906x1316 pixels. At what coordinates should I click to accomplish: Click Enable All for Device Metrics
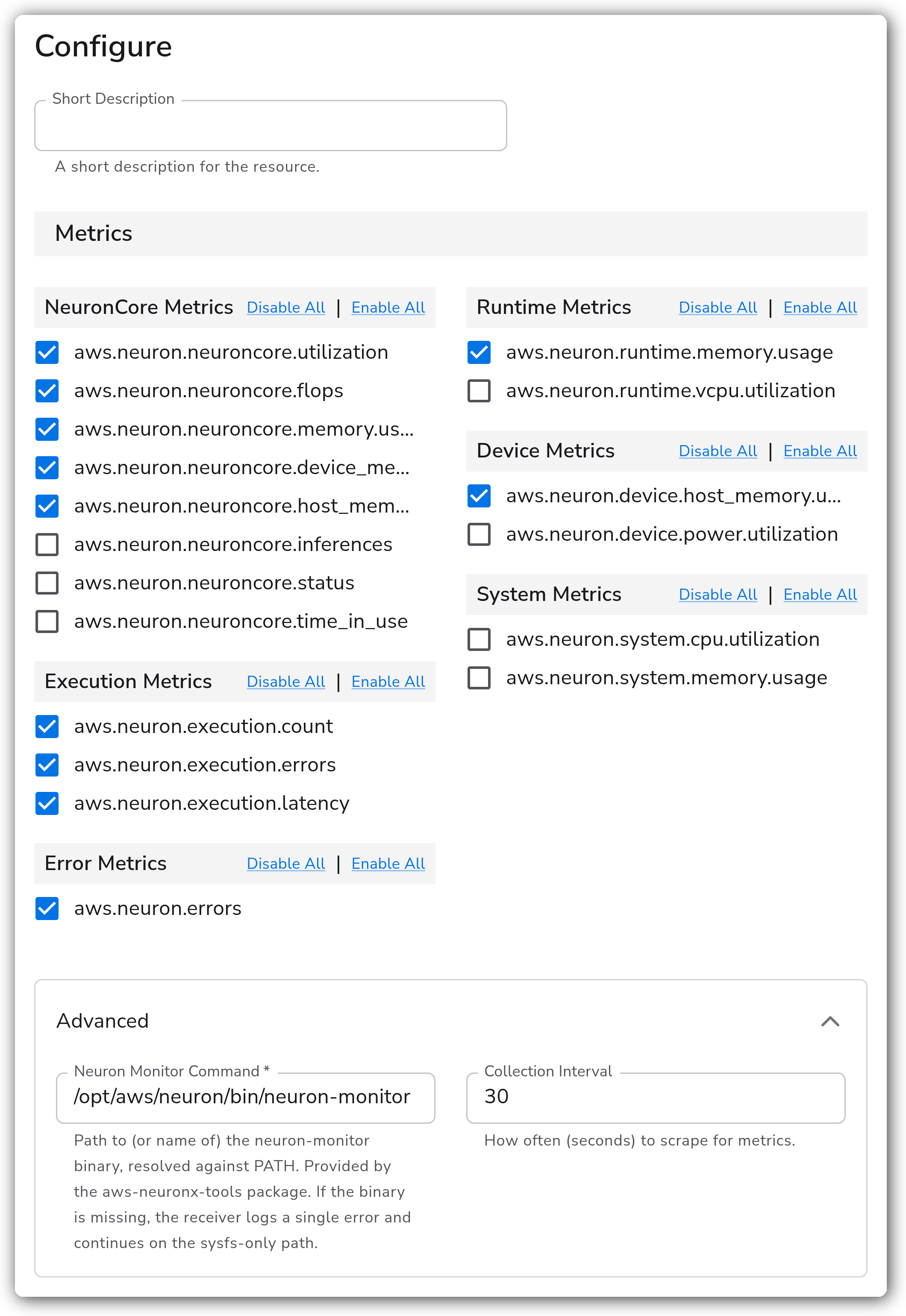[820, 451]
